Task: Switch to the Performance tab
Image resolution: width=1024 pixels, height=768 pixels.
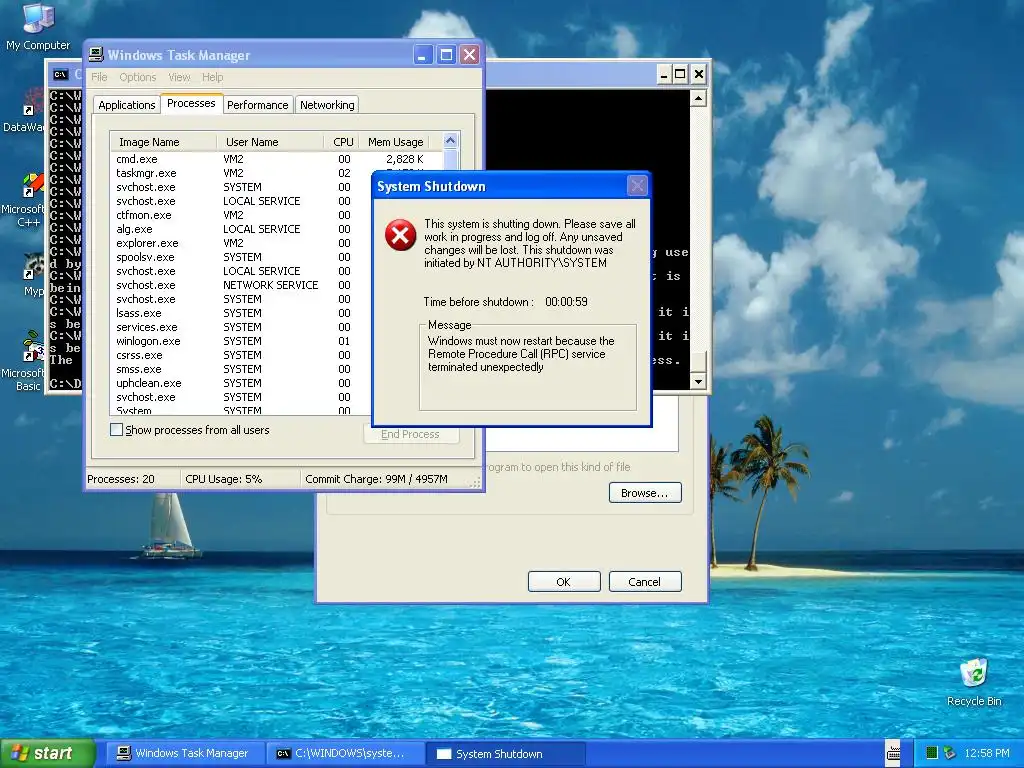Action: point(257,105)
